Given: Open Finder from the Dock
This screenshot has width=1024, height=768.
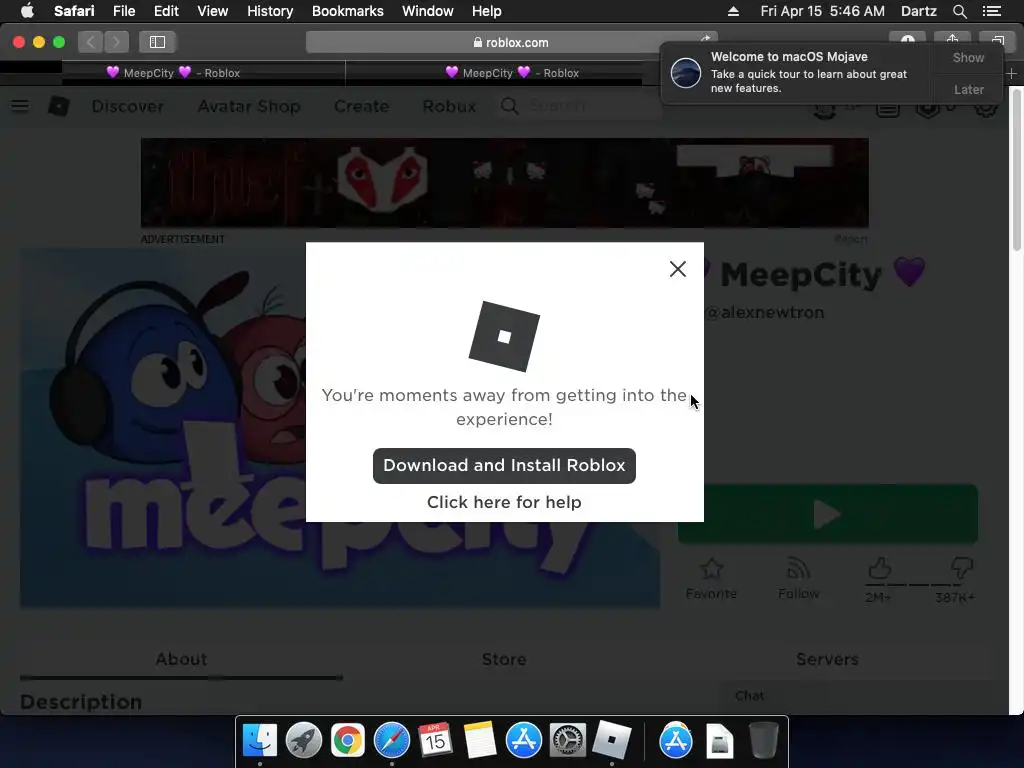Looking at the screenshot, I should tap(260, 741).
